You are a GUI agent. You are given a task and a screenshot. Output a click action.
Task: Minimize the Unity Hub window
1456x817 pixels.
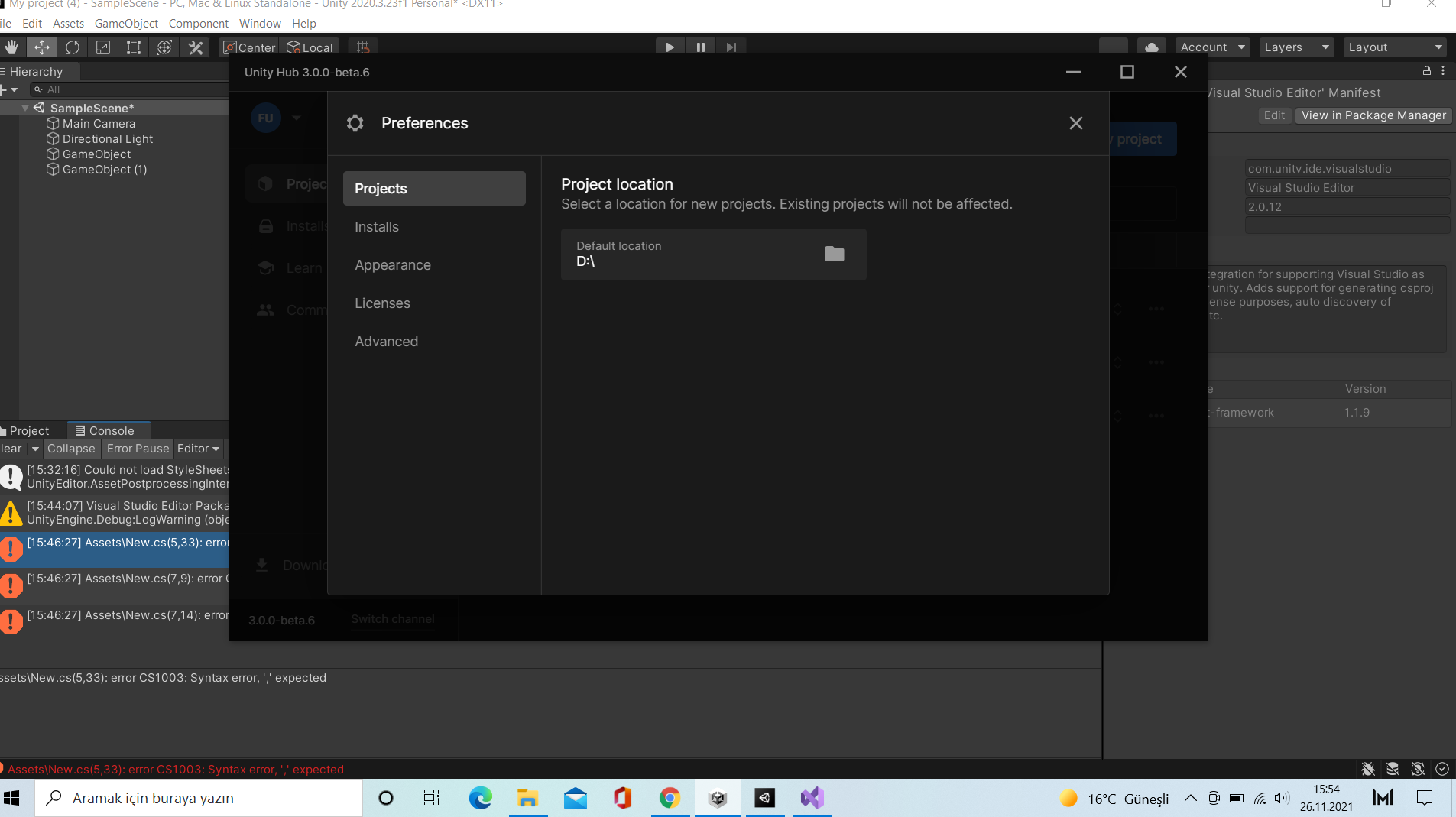point(1074,72)
